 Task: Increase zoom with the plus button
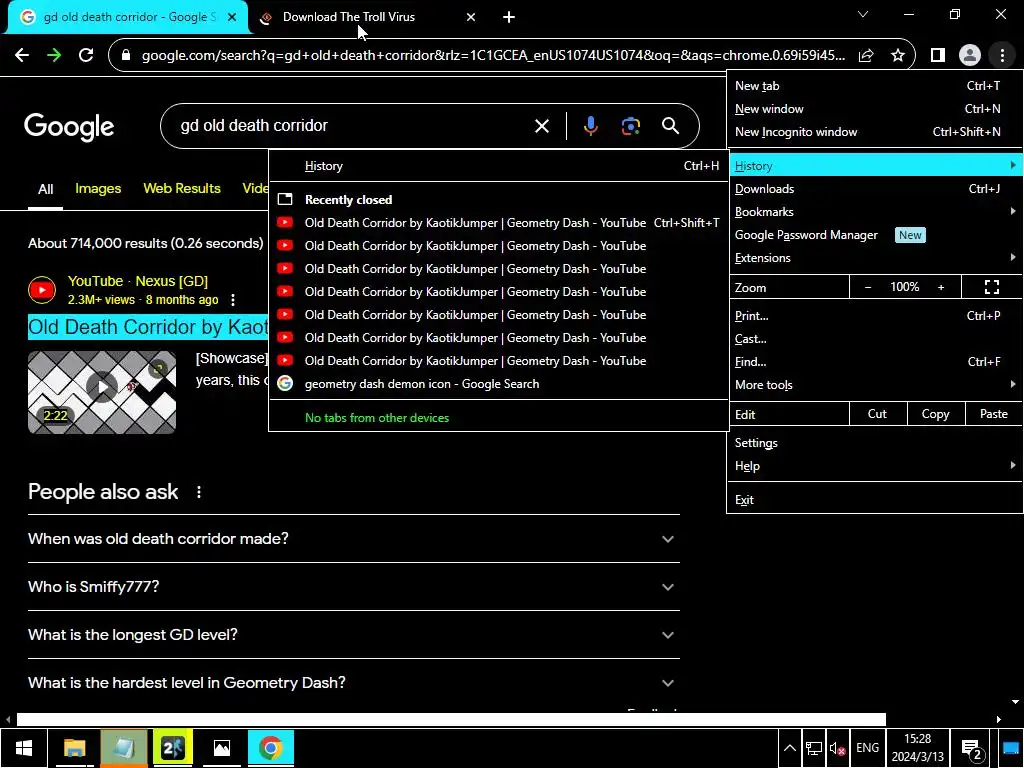pos(941,287)
